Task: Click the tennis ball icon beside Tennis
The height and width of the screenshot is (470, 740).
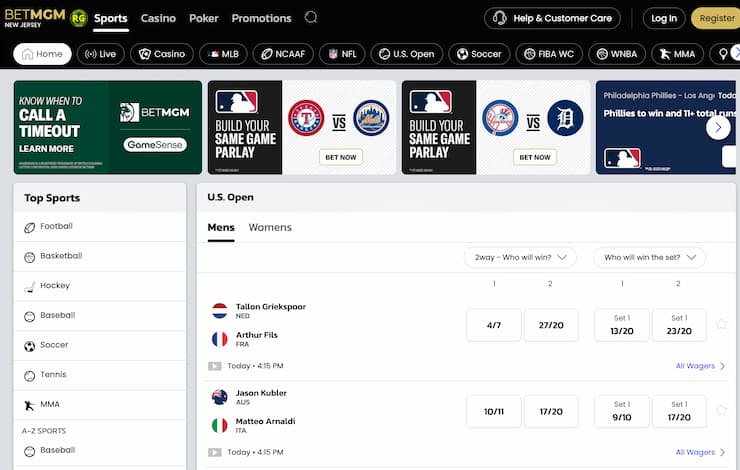Action: click(29, 376)
